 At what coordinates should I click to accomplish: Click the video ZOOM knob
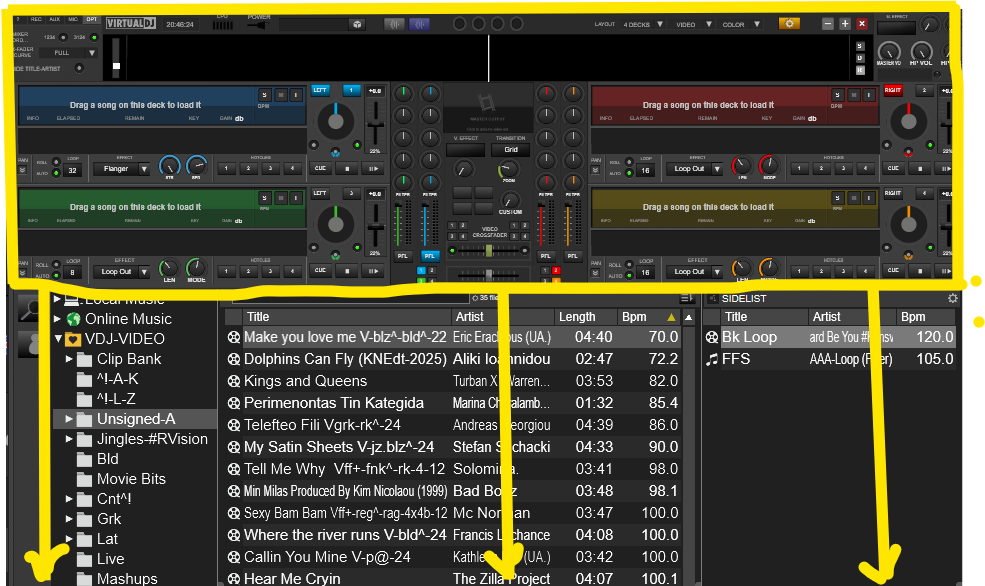(x=508, y=169)
